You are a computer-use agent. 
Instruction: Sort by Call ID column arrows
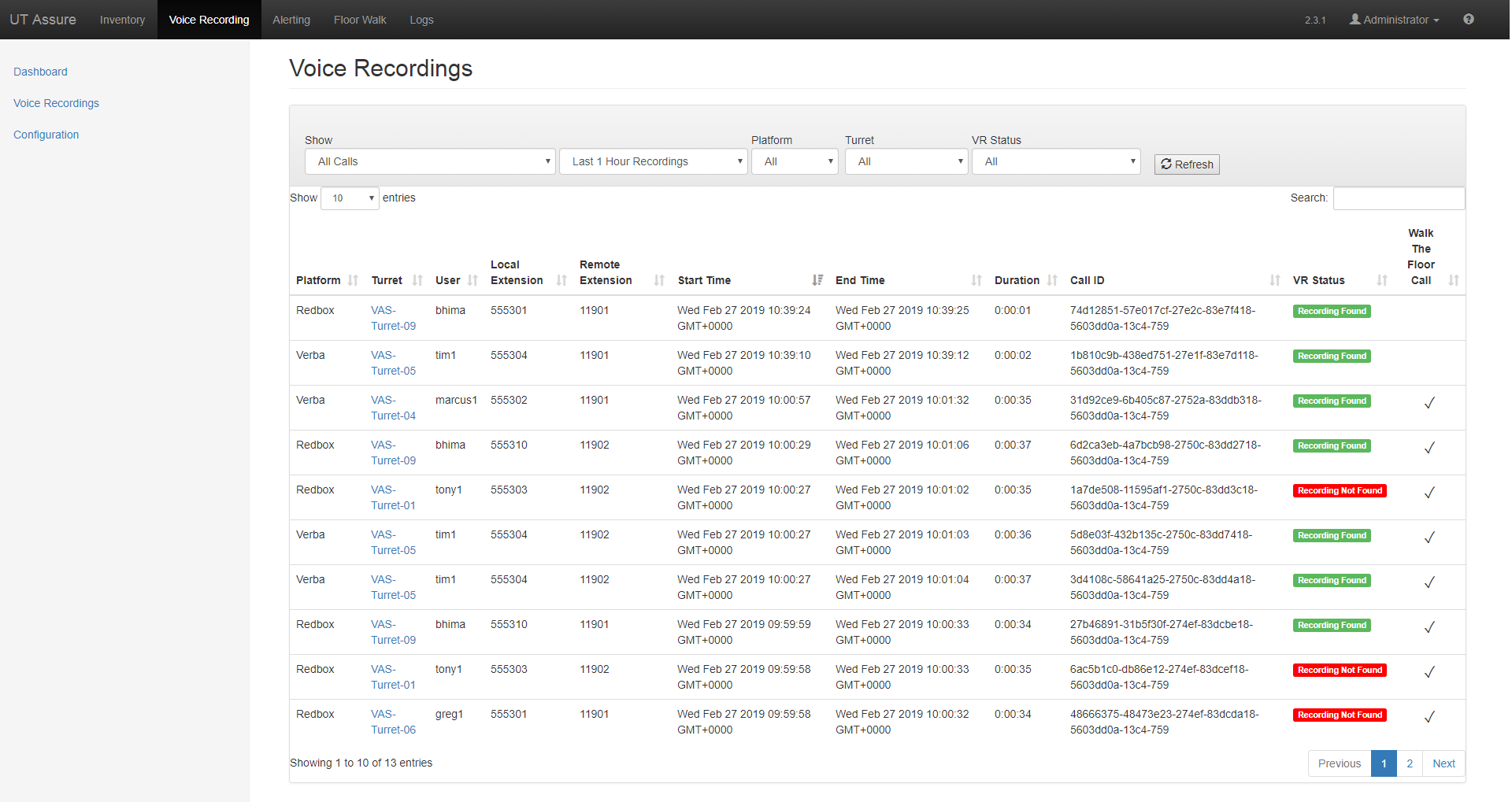pos(1275,280)
